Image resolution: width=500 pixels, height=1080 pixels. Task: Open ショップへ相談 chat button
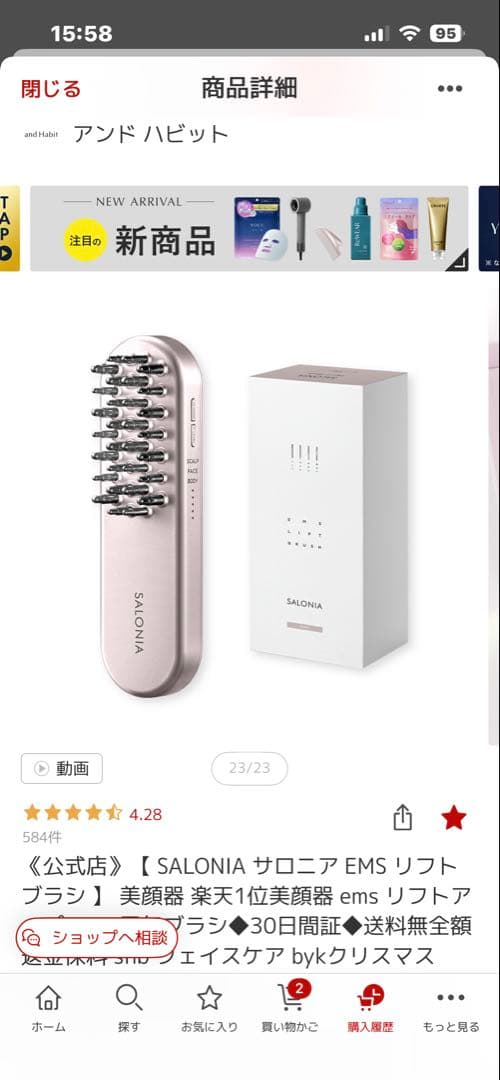click(x=96, y=937)
